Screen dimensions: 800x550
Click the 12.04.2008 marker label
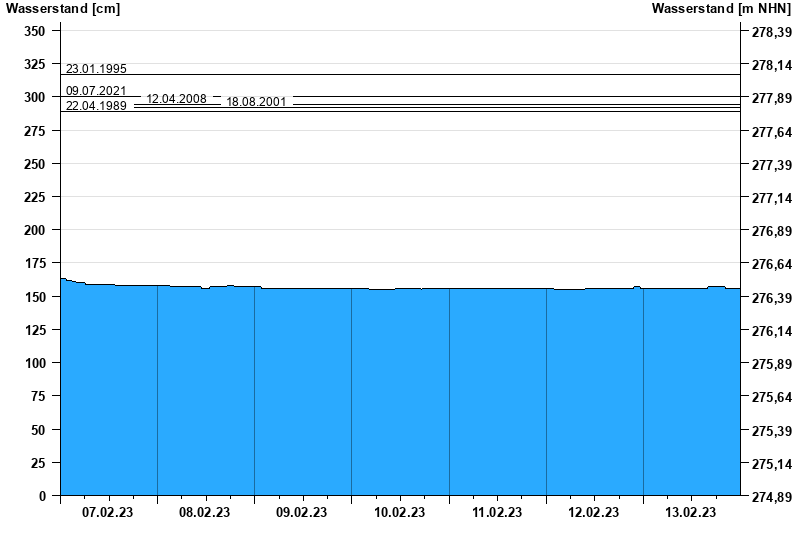coord(177,99)
